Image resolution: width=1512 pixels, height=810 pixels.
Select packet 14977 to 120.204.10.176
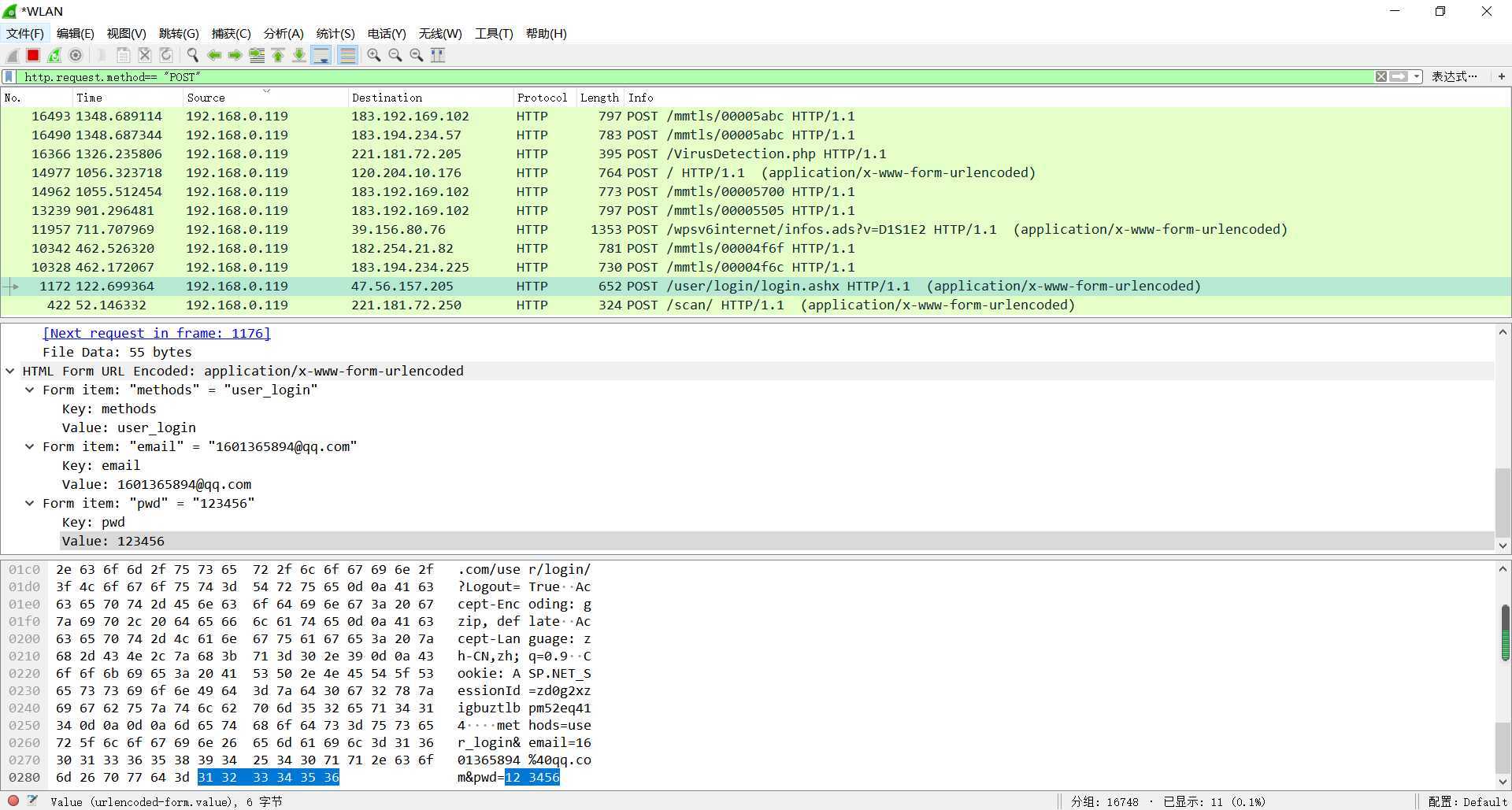pos(755,172)
